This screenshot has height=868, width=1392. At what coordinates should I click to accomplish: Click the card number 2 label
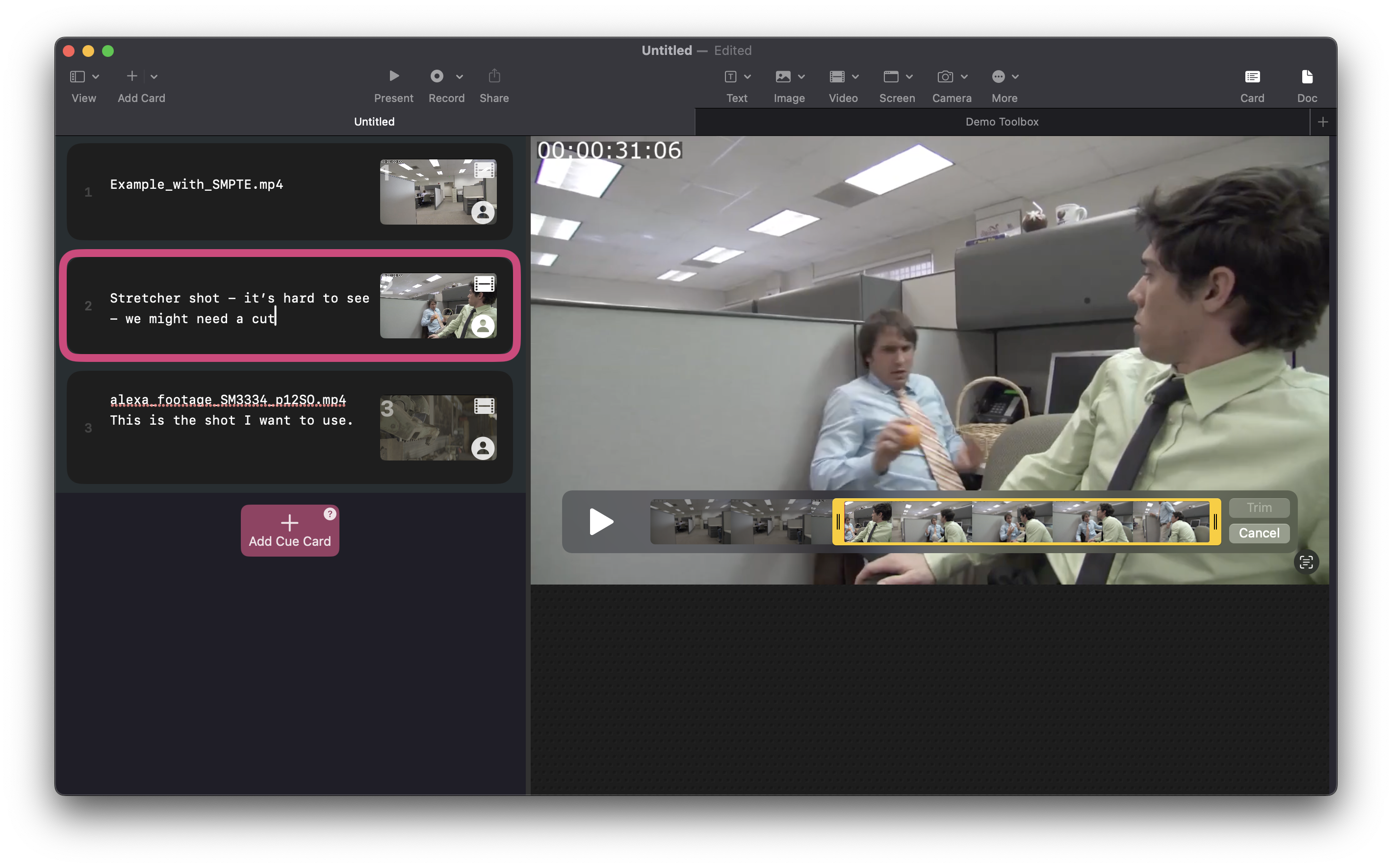[88, 306]
